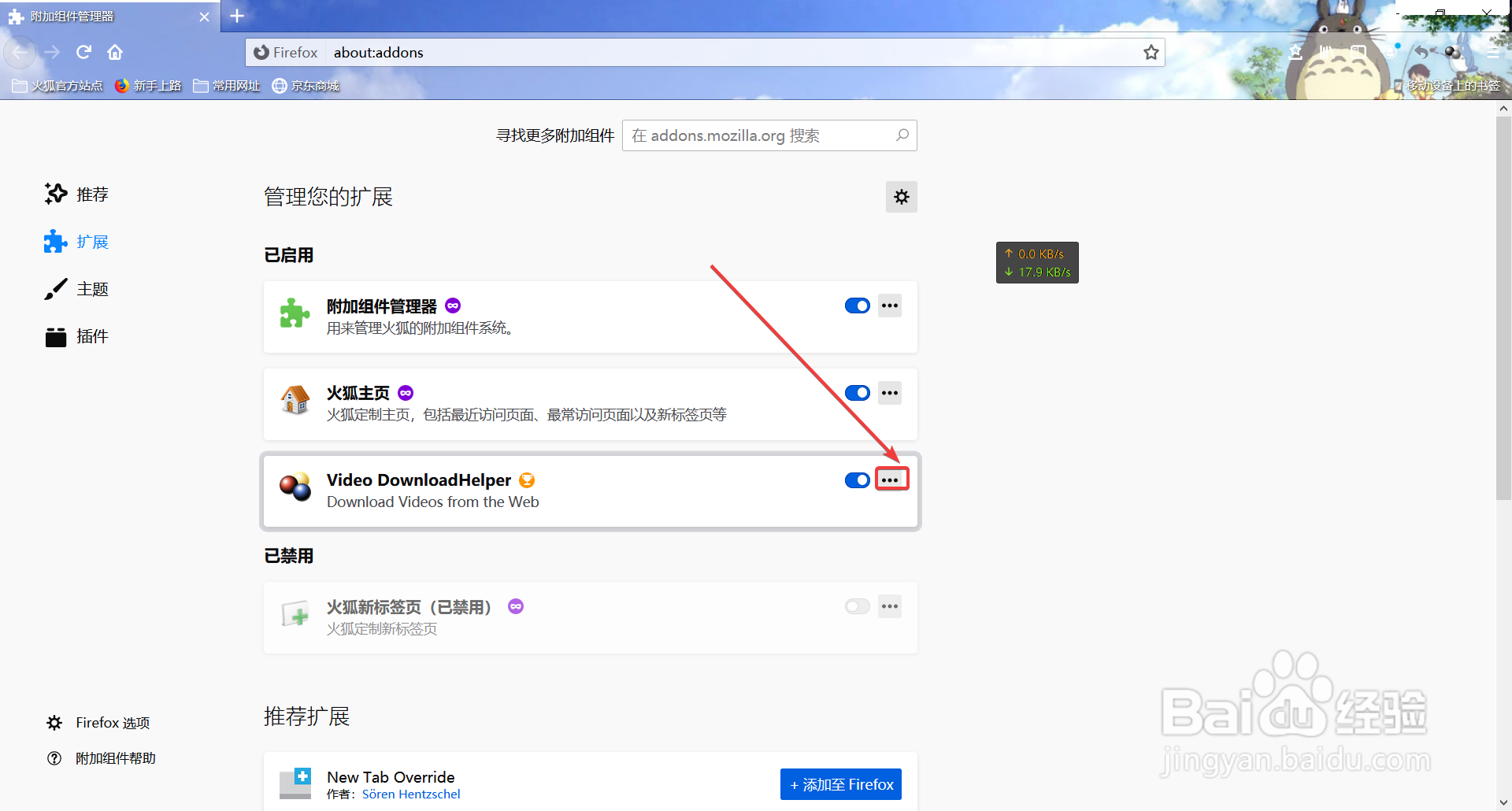Open the home page via house icon

(x=115, y=52)
